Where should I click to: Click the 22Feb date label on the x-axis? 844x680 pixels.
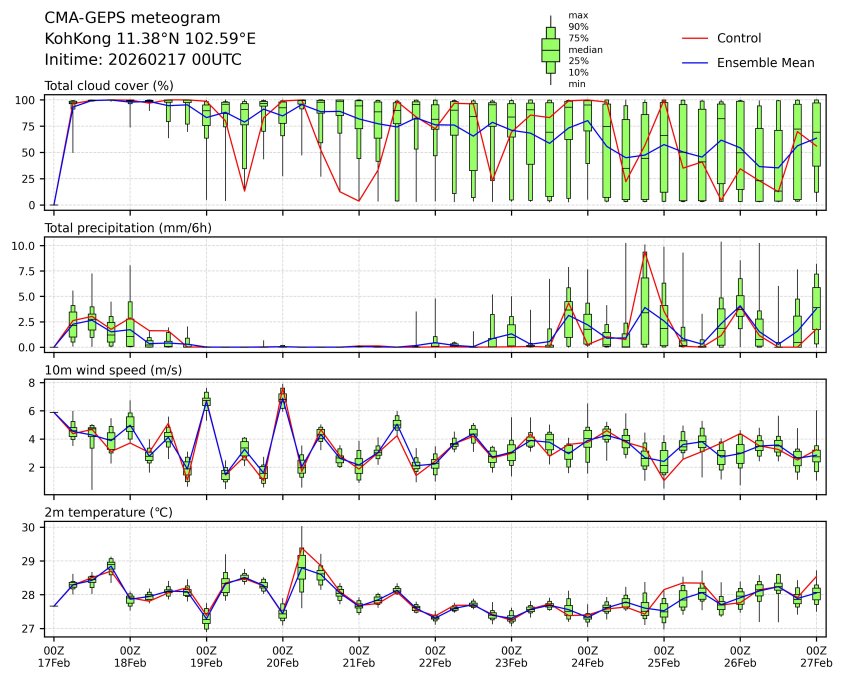[x=435, y=663]
